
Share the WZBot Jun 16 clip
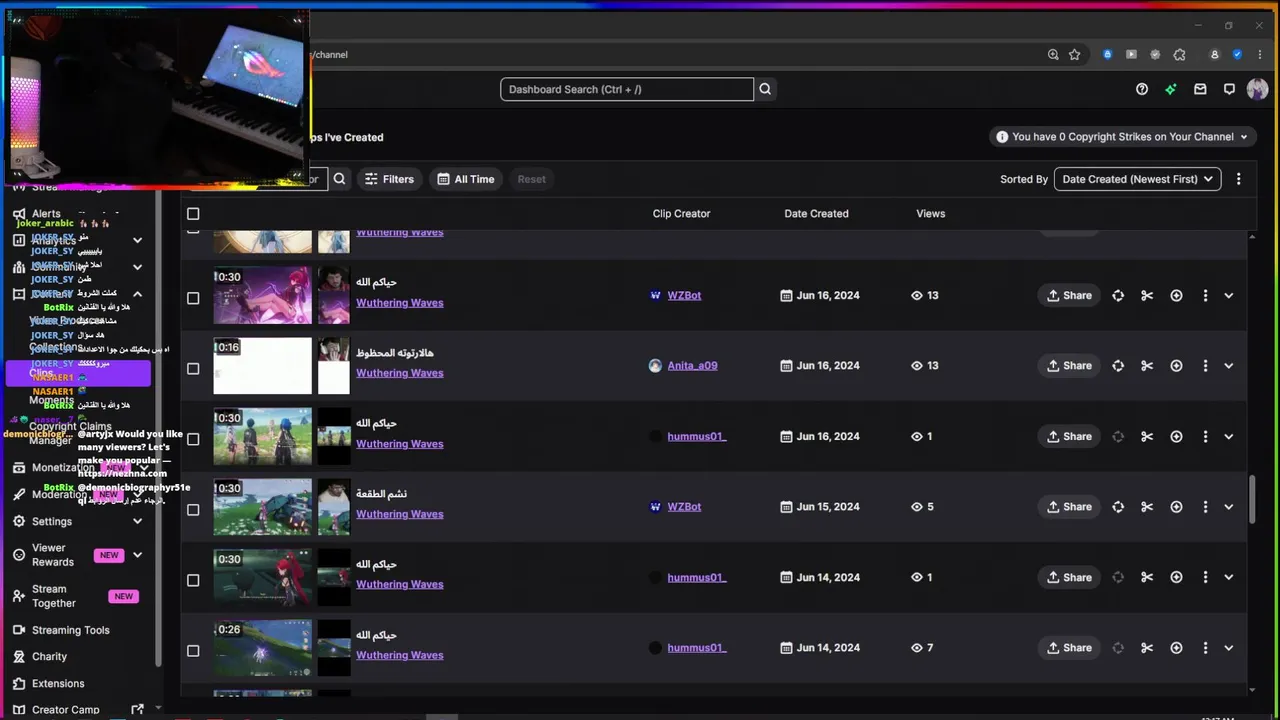[1069, 295]
